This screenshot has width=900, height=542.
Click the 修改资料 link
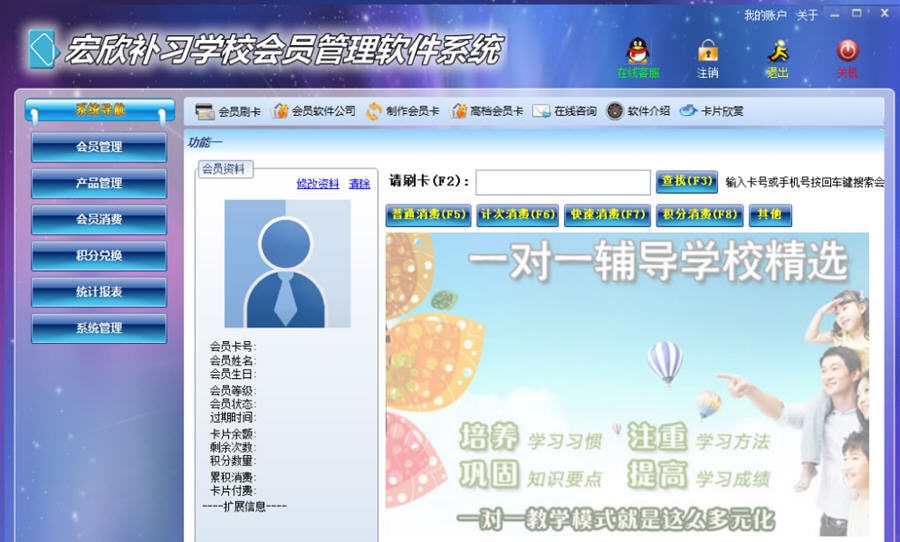(x=318, y=184)
